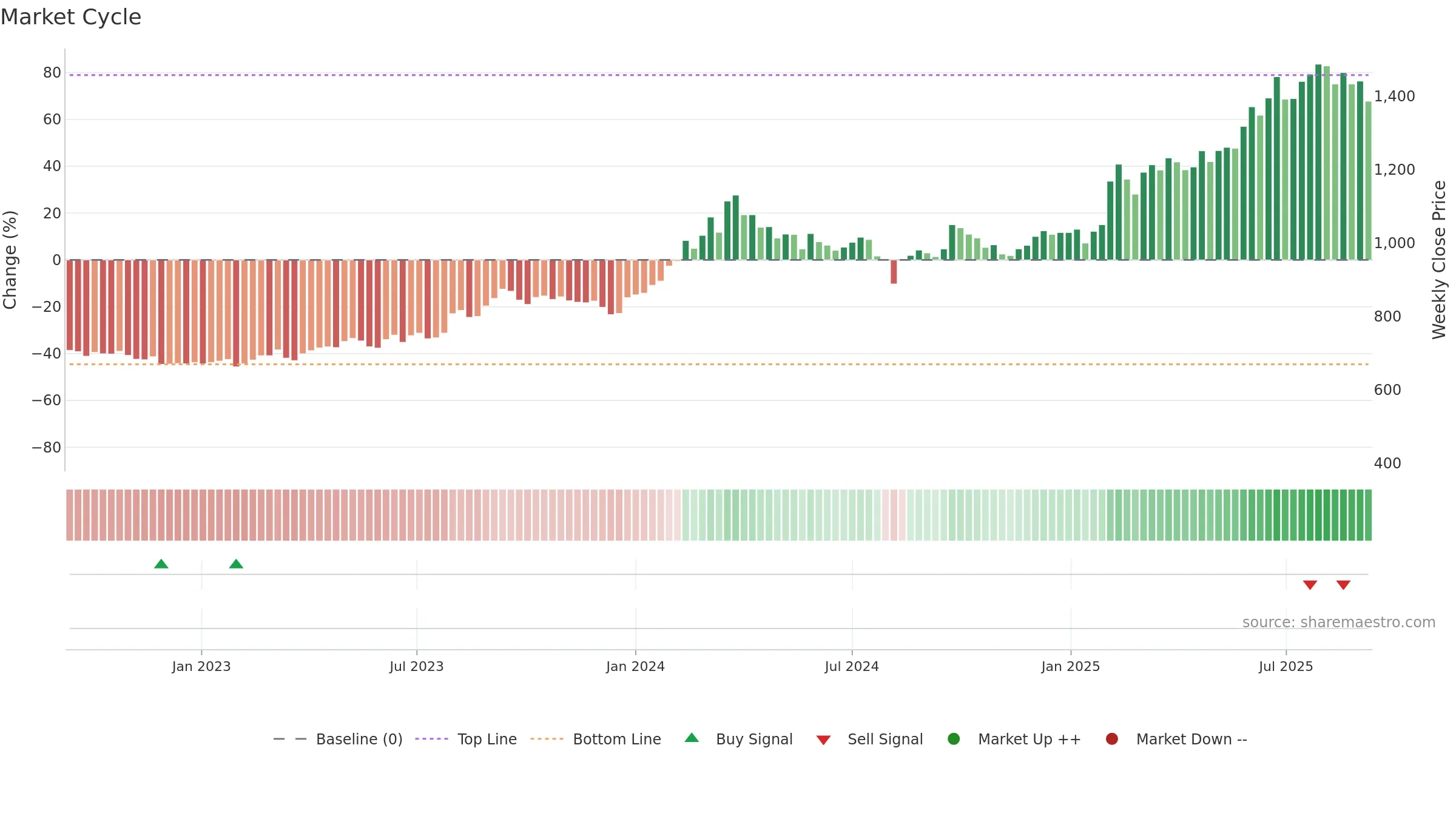Toggle the Baseline (0) legend entry

338,739
